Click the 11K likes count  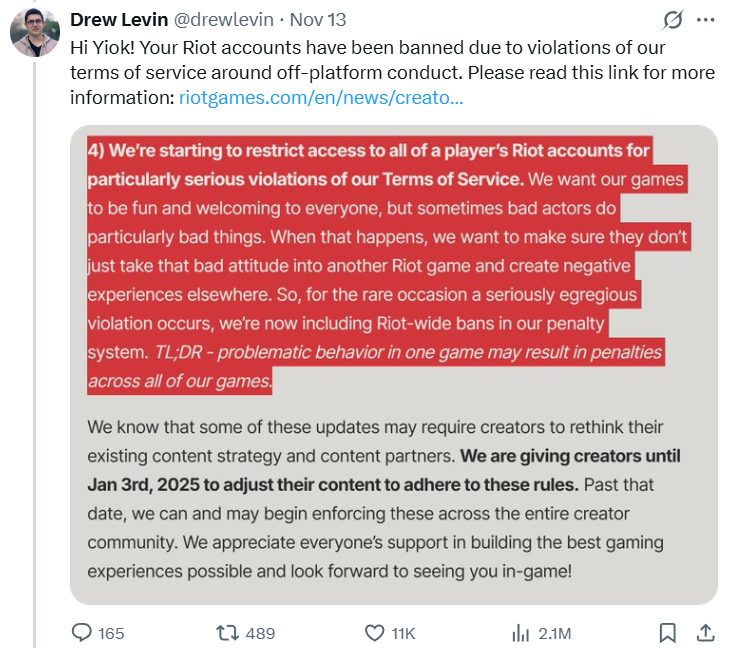coord(403,633)
